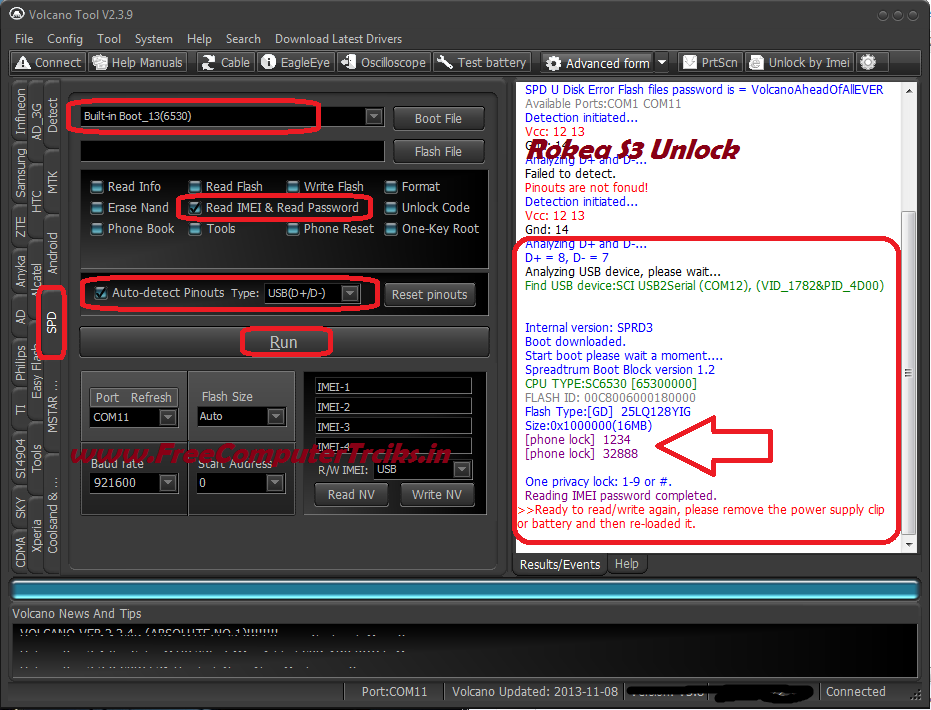Enable the Phone Reset checkbox
Image resolution: width=931 pixels, height=710 pixels.
click(293, 229)
